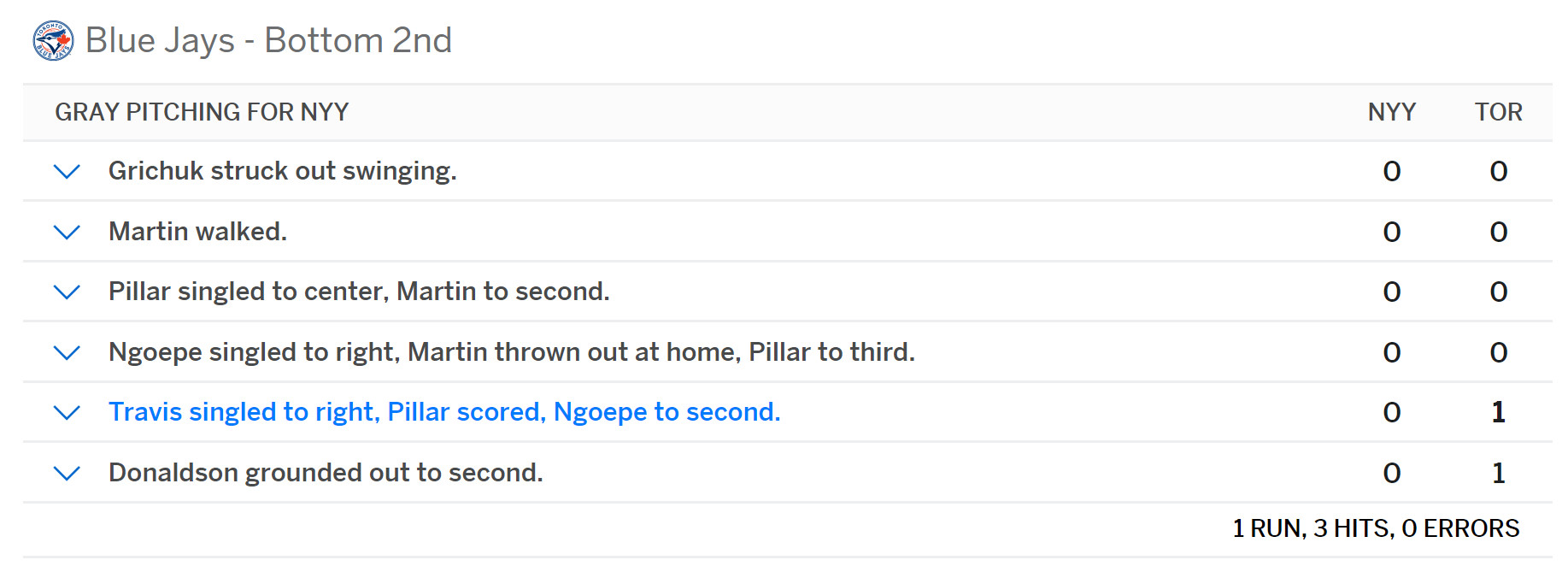Select the Grichuk struck out swinging text
The width and height of the screenshot is (1568, 566).
click(x=283, y=171)
